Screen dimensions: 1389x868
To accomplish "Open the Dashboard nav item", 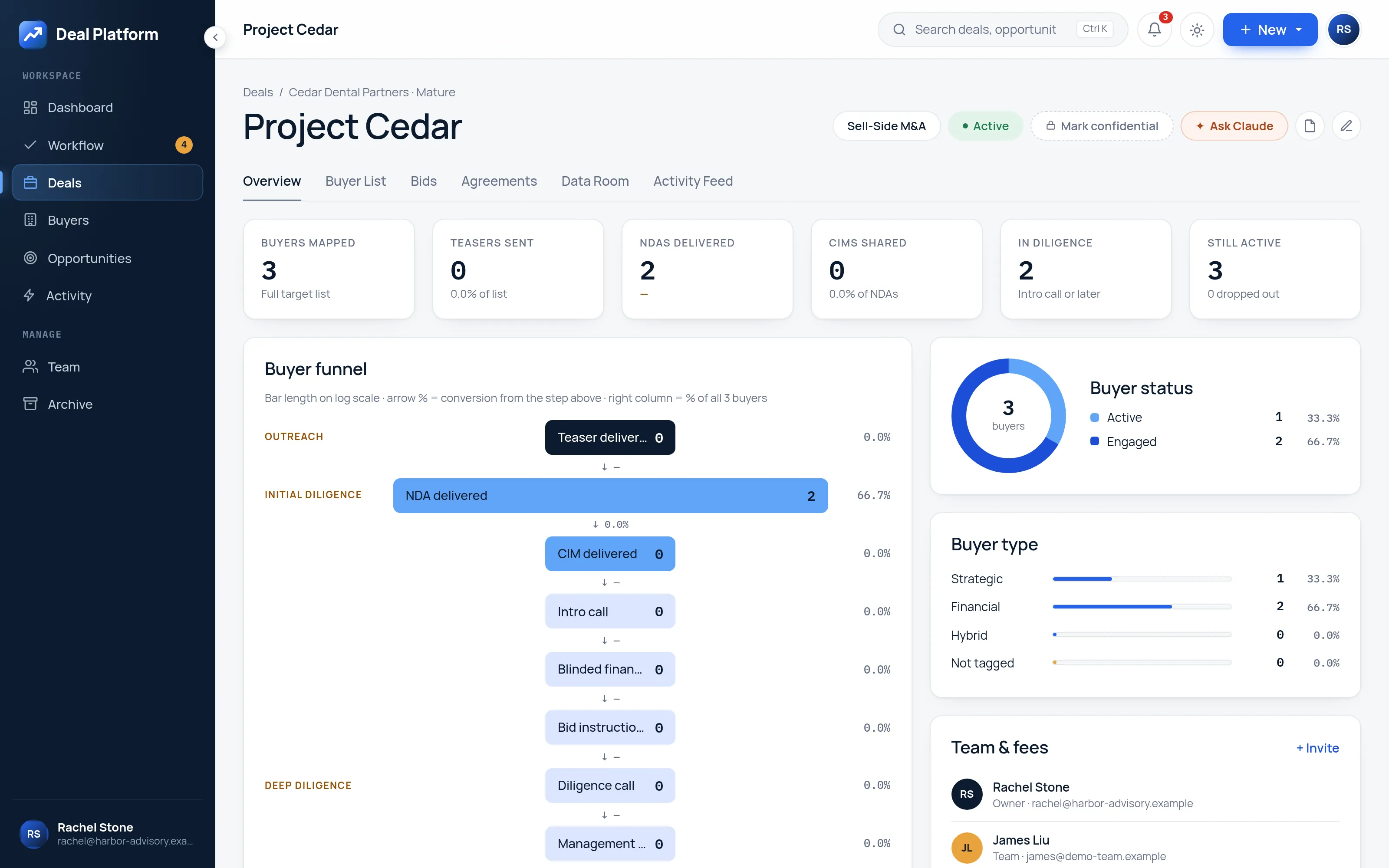I will point(107,107).
